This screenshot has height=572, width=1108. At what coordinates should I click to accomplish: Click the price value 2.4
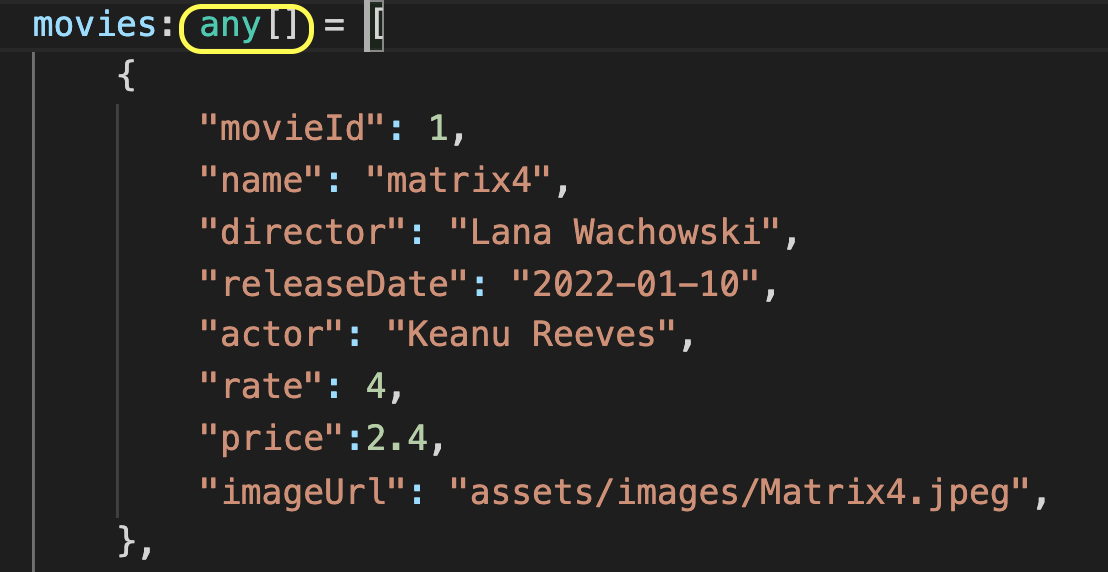pyautogui.click(x=396, y=439)
